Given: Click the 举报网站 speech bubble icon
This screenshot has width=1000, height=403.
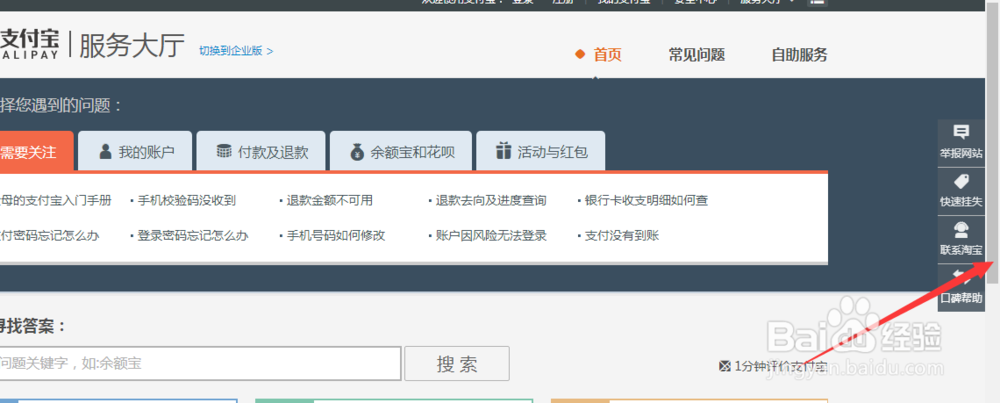Looking at the screenshot, I should (x=960, y=133).
